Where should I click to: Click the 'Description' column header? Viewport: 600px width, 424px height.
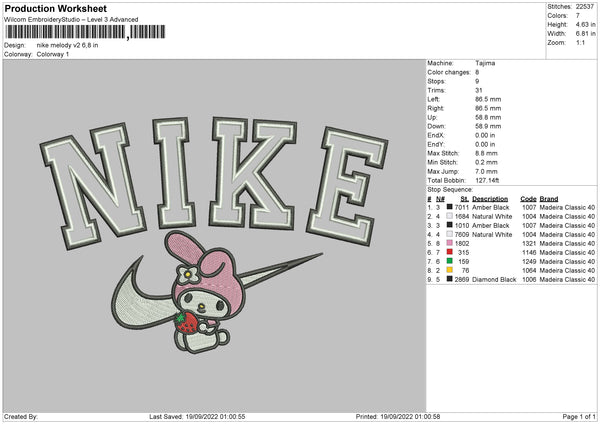click(490, 199)
